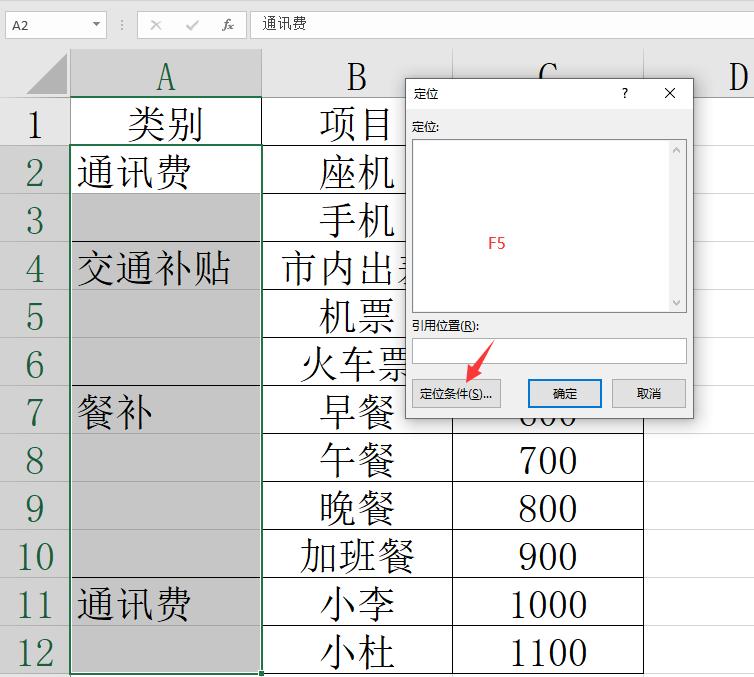
Task: Click cell B7 containing 早餐
Action: tap(334, 410)
